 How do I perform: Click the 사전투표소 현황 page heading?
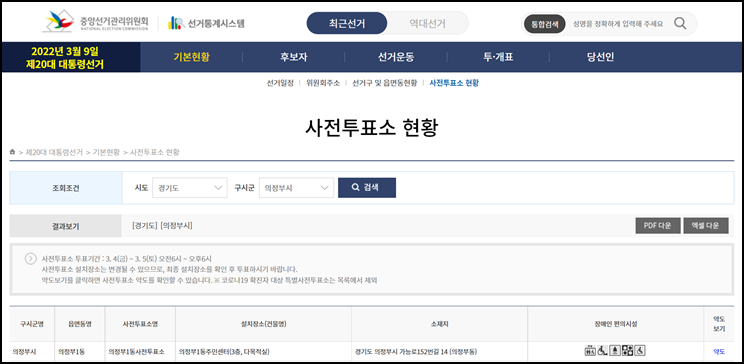point(372,128)
